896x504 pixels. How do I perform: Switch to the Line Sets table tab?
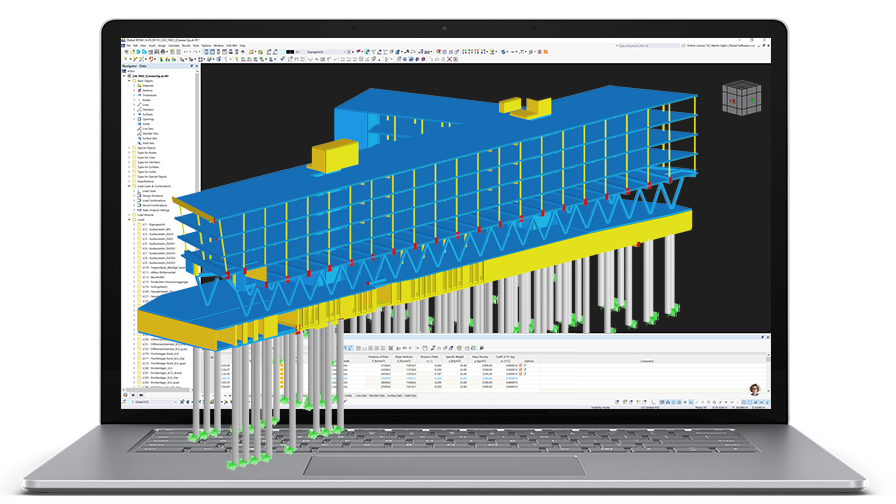tap(361, 395)
